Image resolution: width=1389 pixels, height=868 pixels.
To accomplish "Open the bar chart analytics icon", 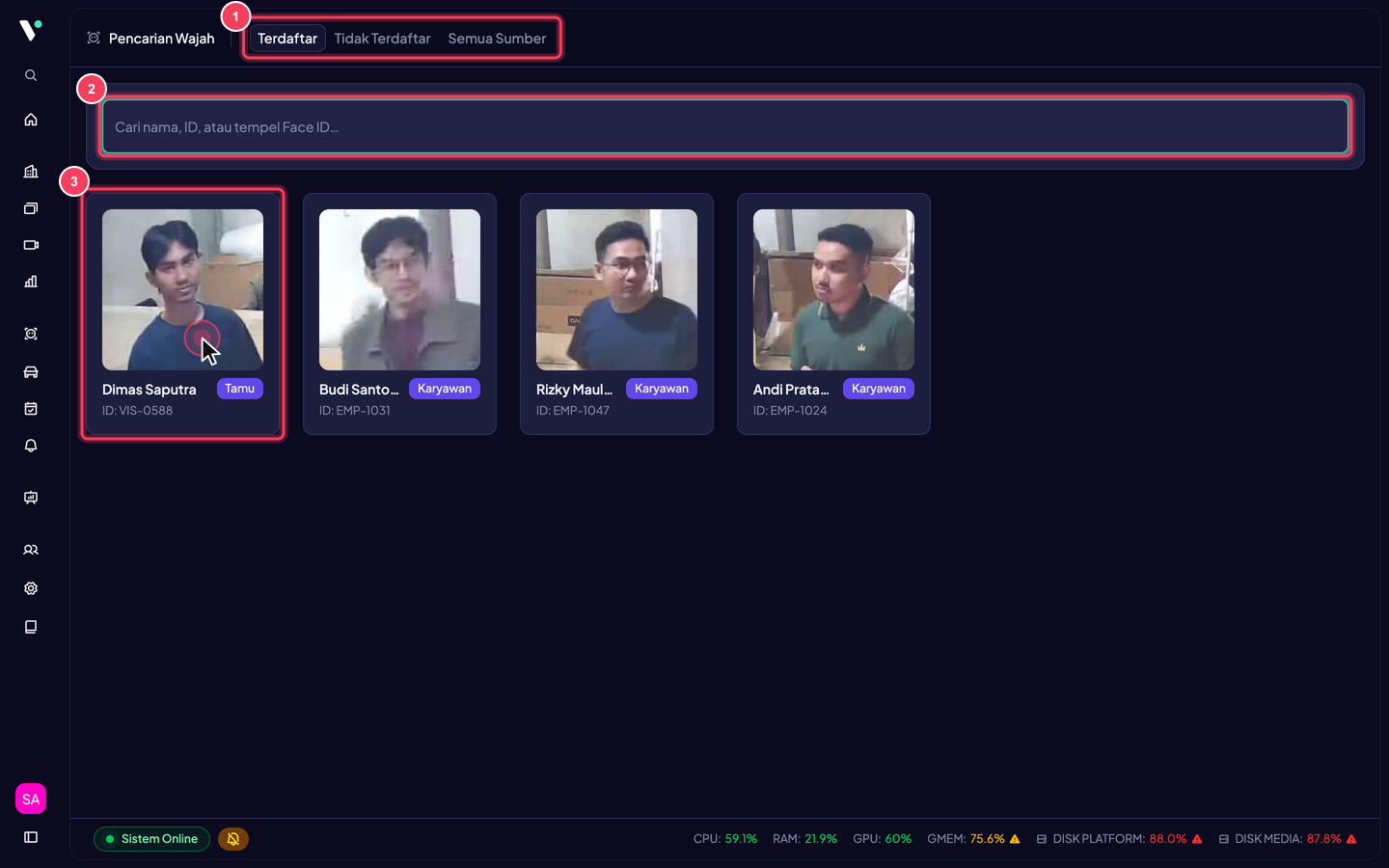I will coord(31,282).
